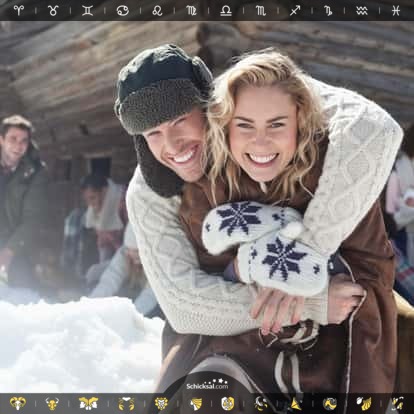The image size is (414, 414).
Task: Open the gold scorpion (Scorpio) illustration icon
Action: [261, 403]
